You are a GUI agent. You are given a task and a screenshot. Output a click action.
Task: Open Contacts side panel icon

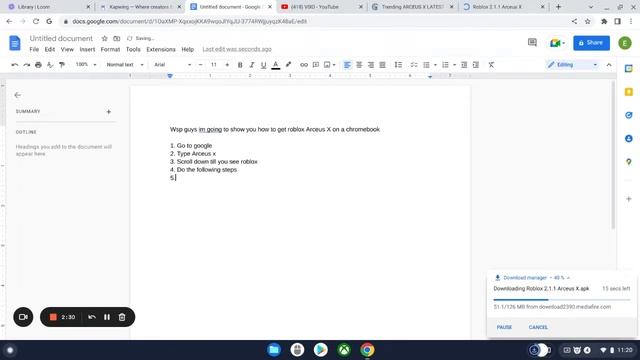click(x=629, y=139)
